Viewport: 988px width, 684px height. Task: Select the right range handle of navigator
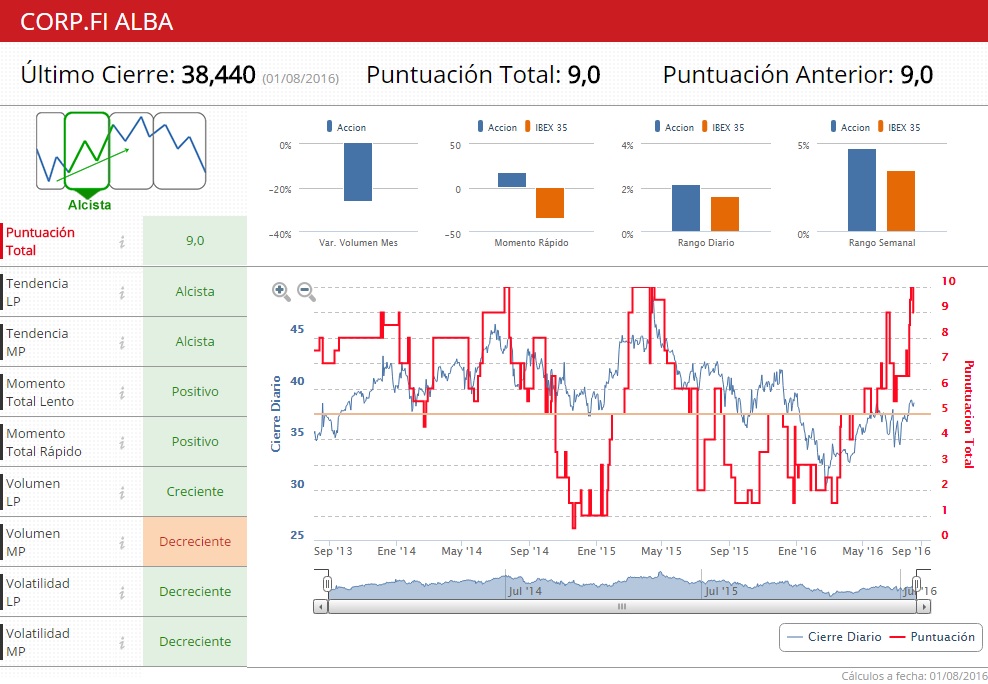[917, 584]
